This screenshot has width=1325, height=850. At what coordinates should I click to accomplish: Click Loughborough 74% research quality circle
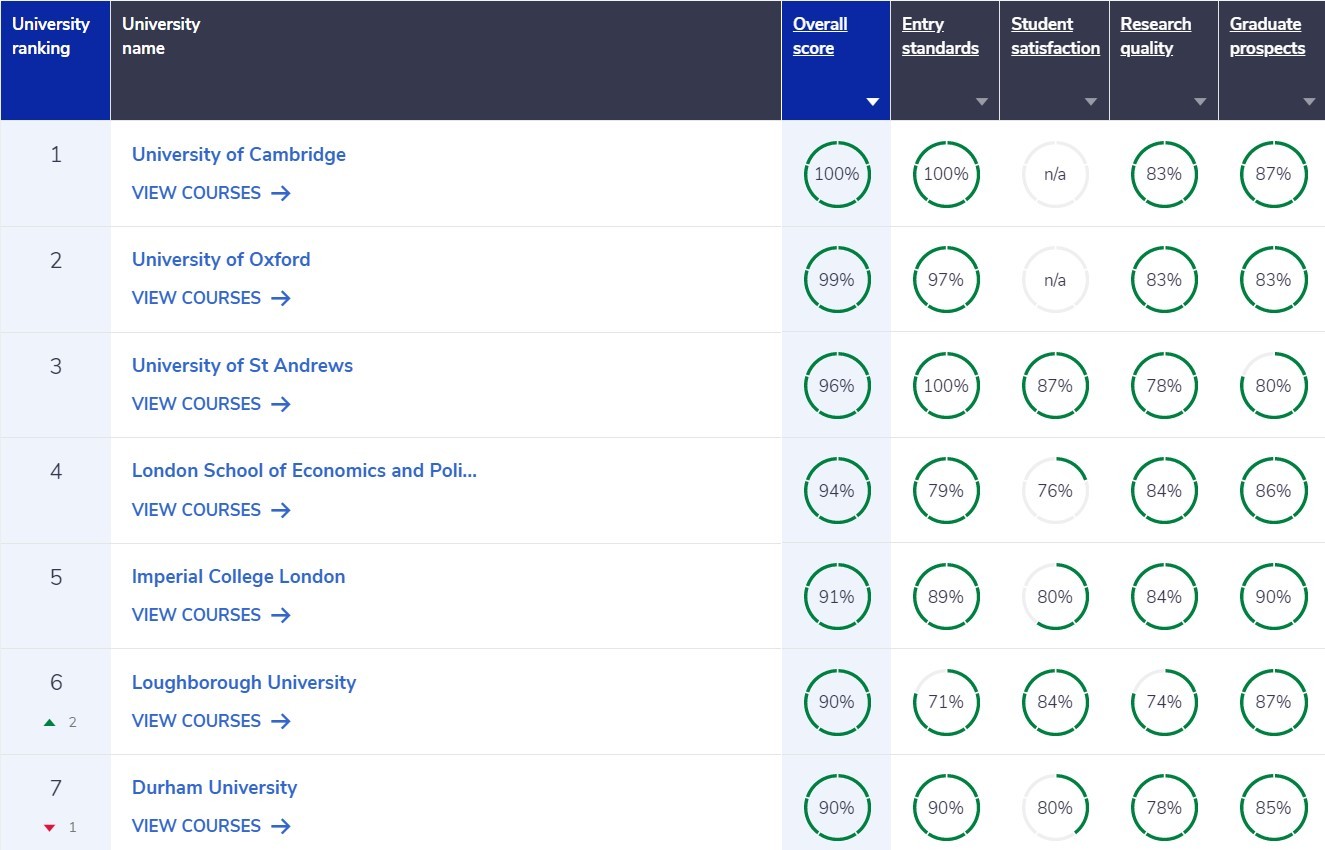pos(1164,702)
